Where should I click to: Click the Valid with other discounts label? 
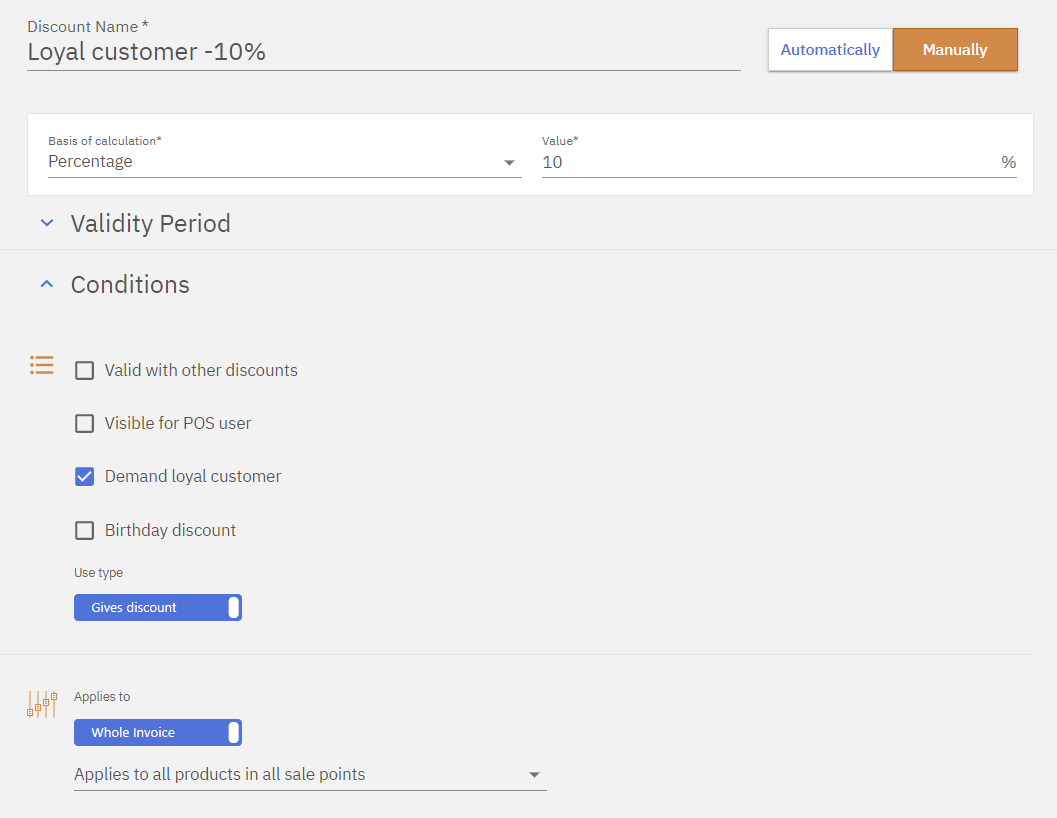pos(201,370)
